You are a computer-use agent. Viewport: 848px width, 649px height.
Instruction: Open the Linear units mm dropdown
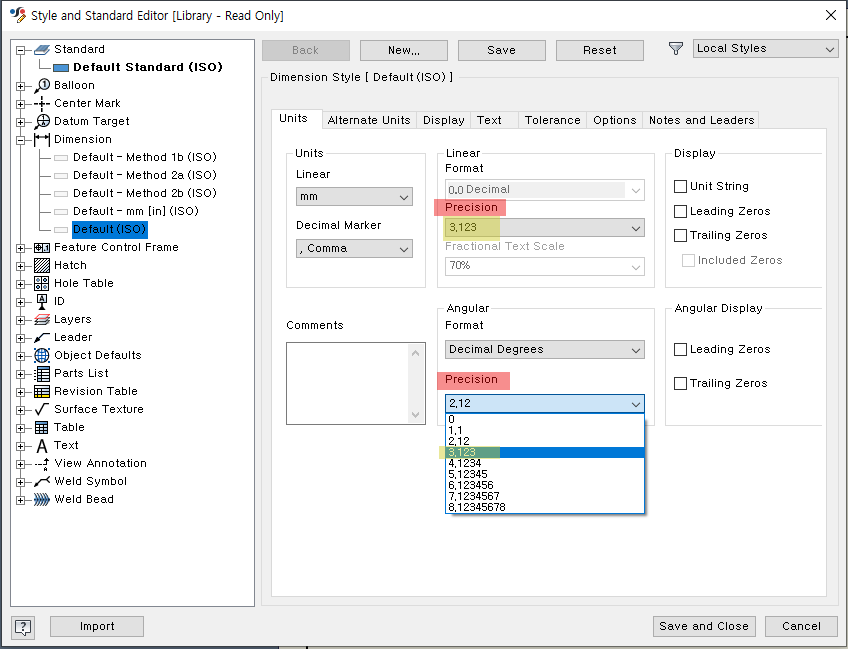354,197
